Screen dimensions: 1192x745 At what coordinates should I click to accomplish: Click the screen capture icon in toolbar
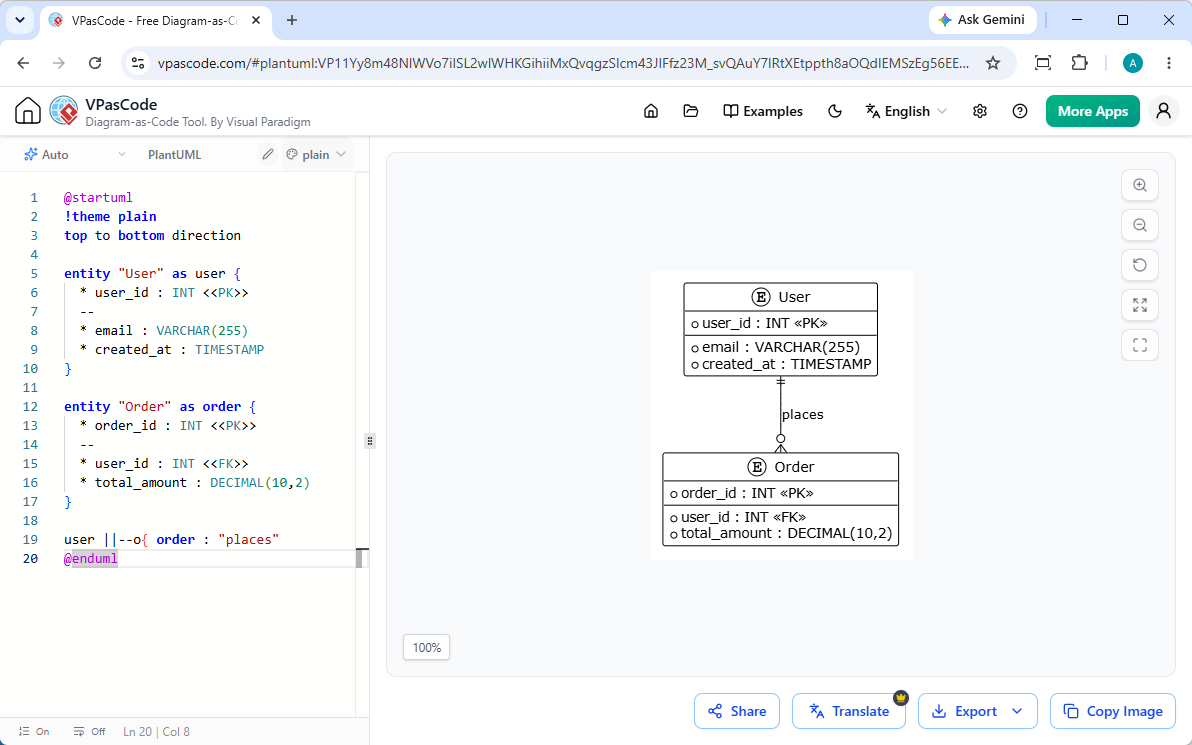point(1043,63)
